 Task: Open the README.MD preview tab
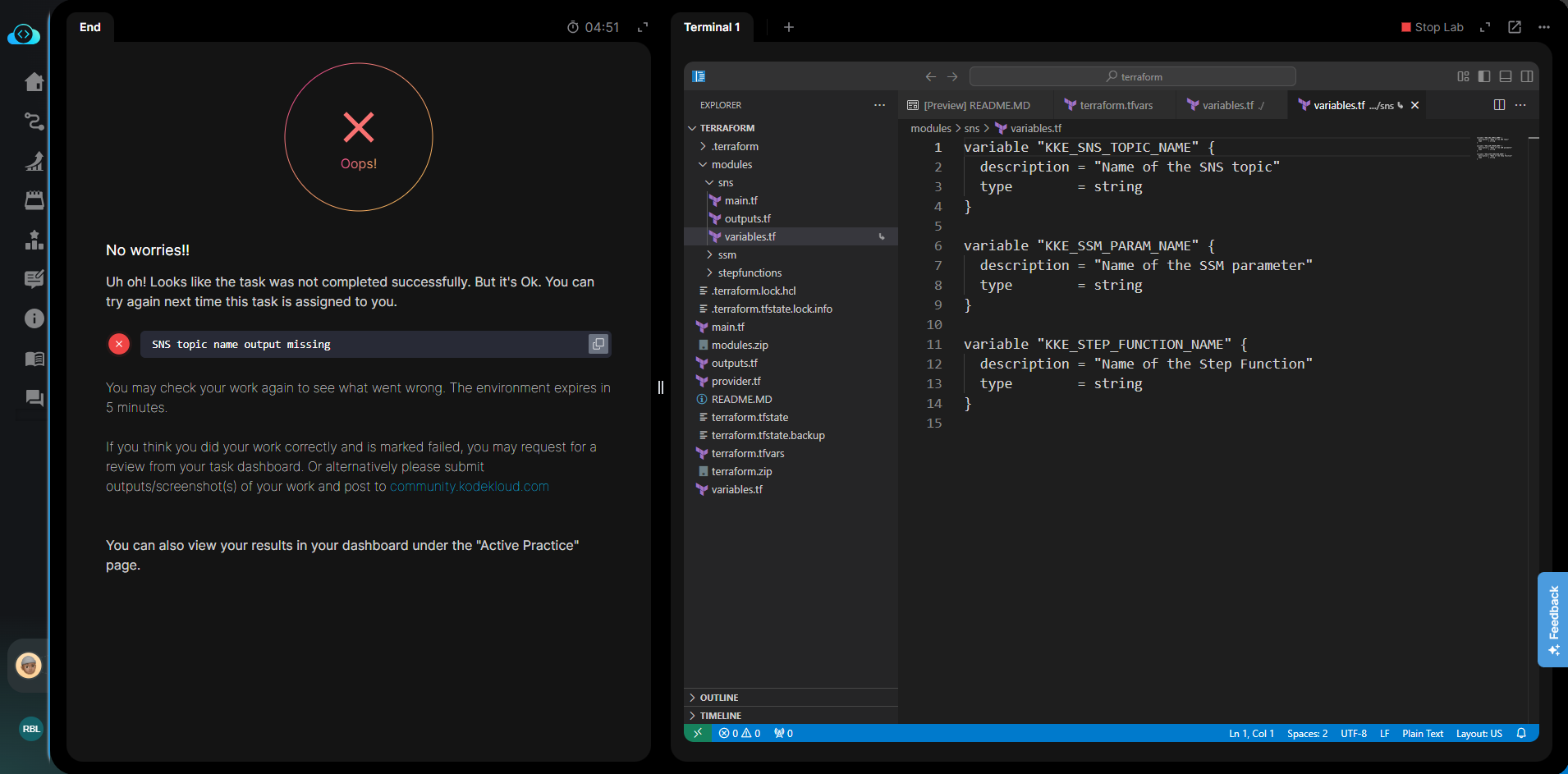(x=975, y=105)
